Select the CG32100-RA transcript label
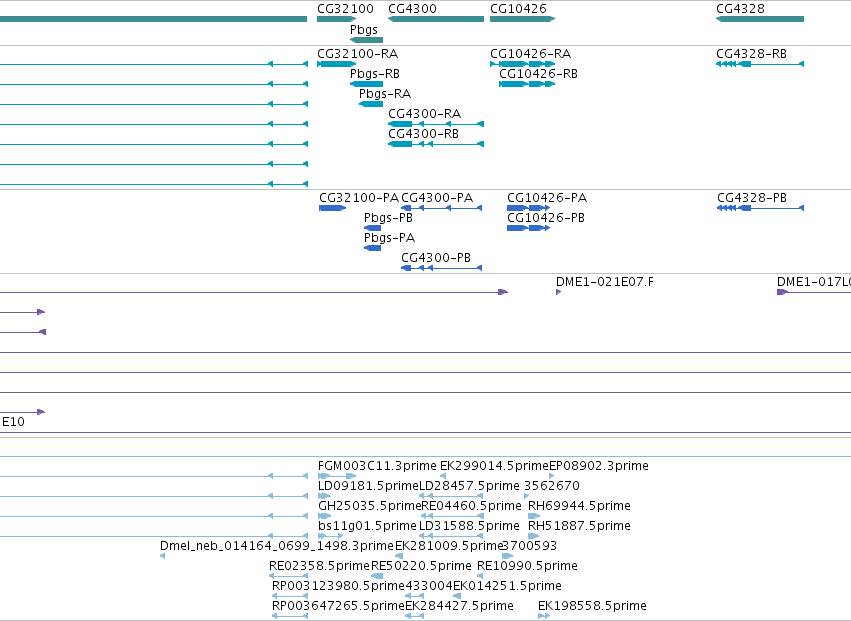 (x=358, y=54)
